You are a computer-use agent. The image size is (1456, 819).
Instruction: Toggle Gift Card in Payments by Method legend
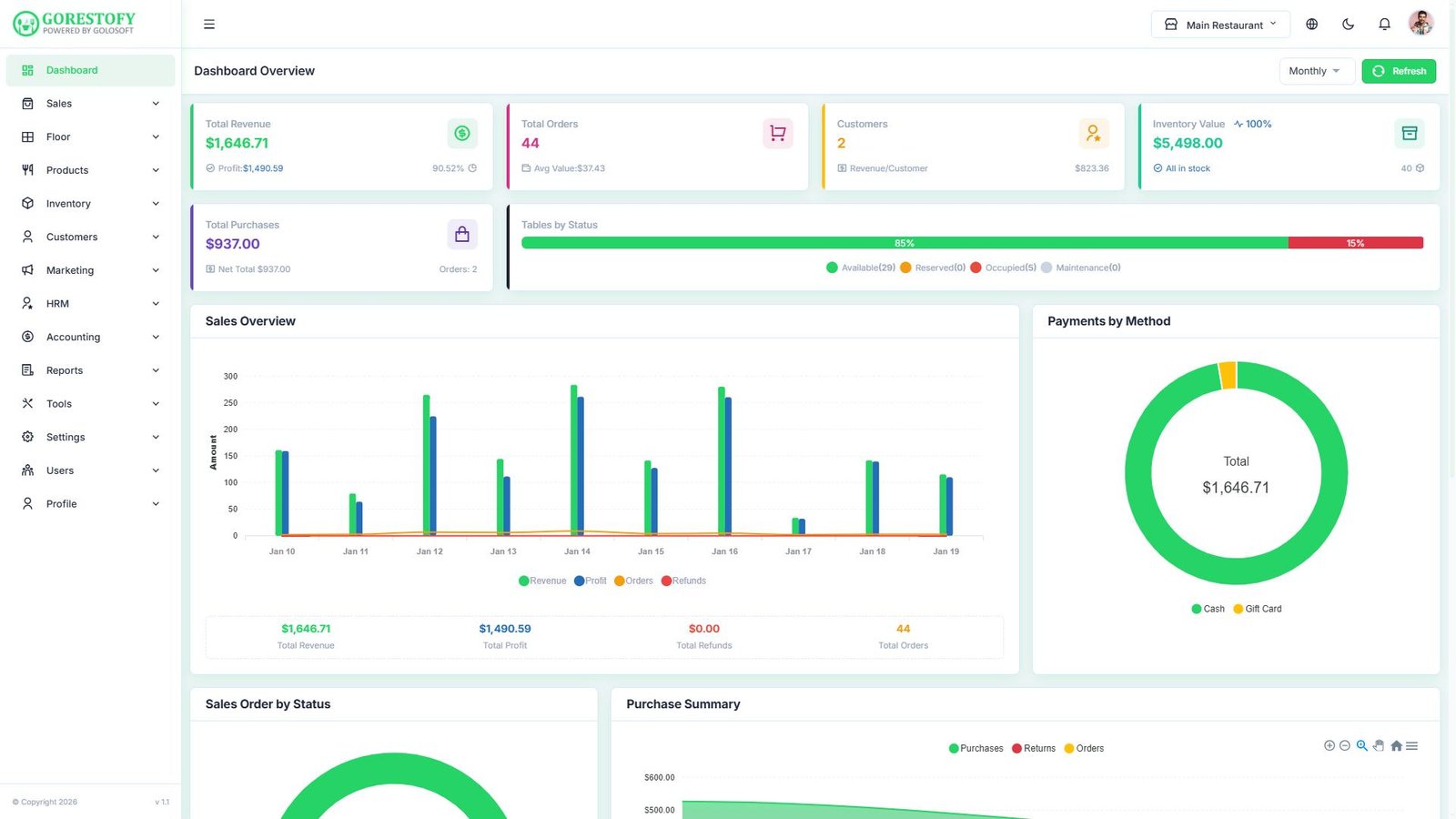pyautogui.click(x=1258, y=609)
